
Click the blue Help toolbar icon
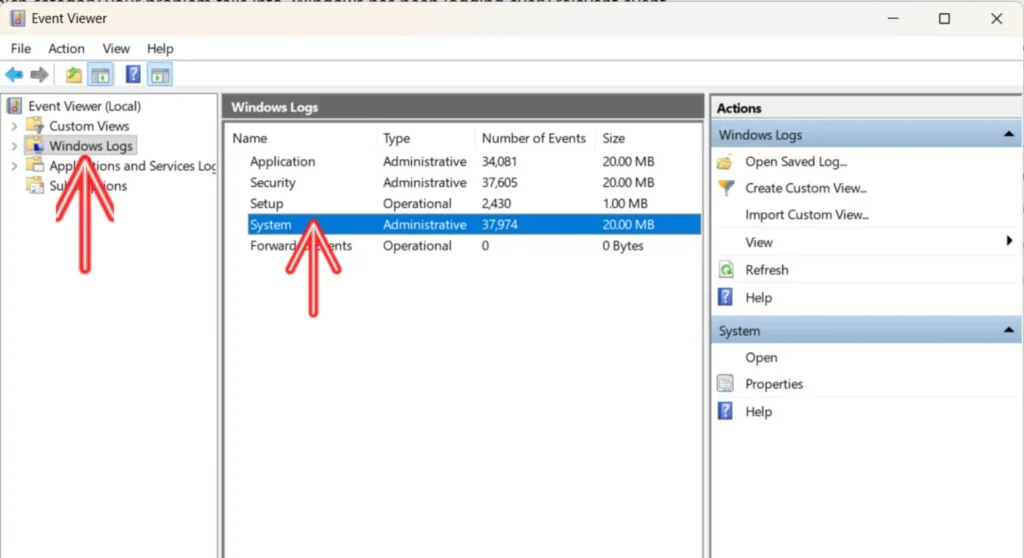click(x=133, y=74)
